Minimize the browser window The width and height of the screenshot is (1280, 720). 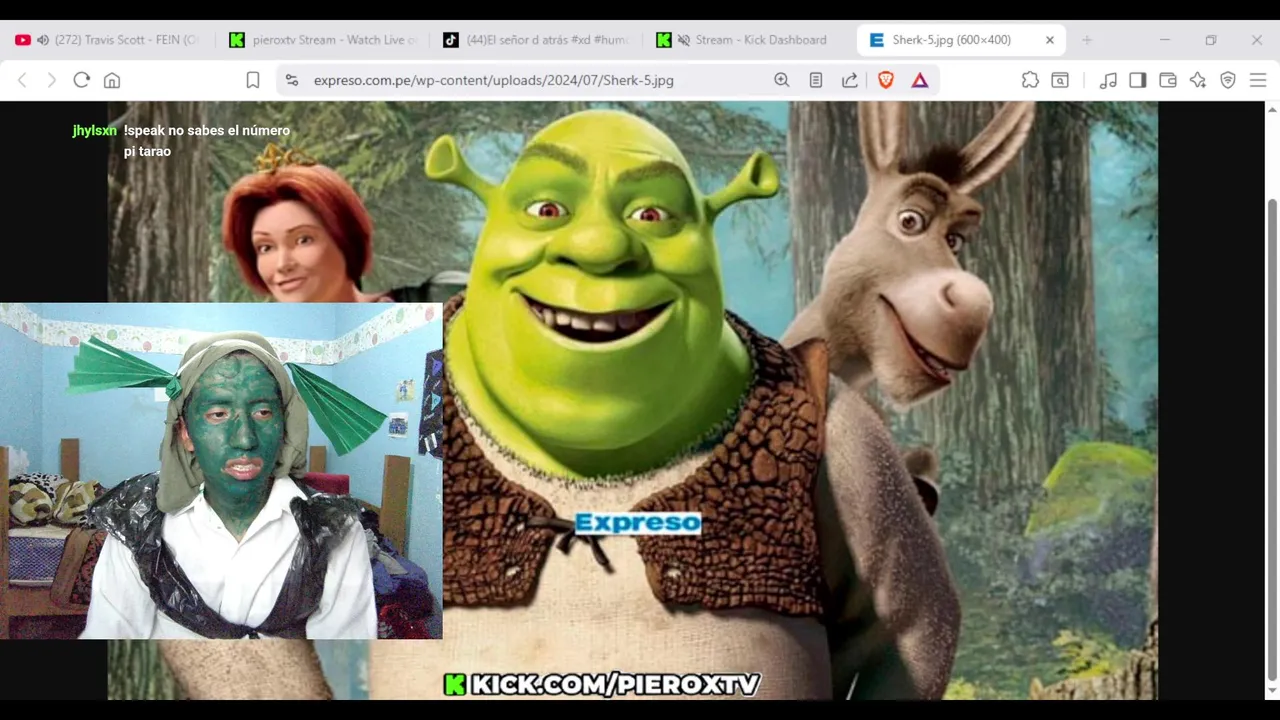pyautogui.click(x=1165, y=40)
